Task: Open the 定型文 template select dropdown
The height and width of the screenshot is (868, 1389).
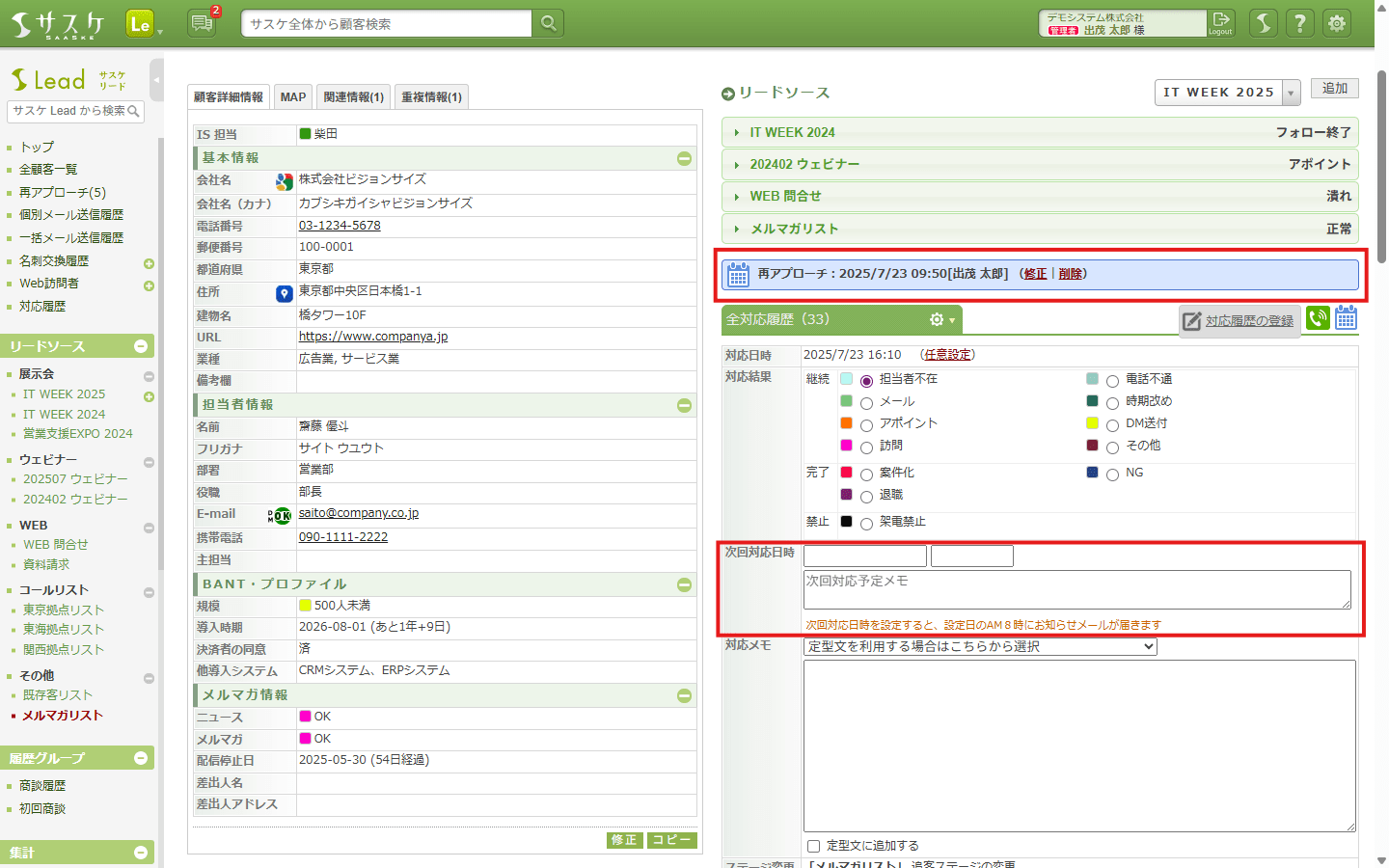Action: [x=980, y=646]
